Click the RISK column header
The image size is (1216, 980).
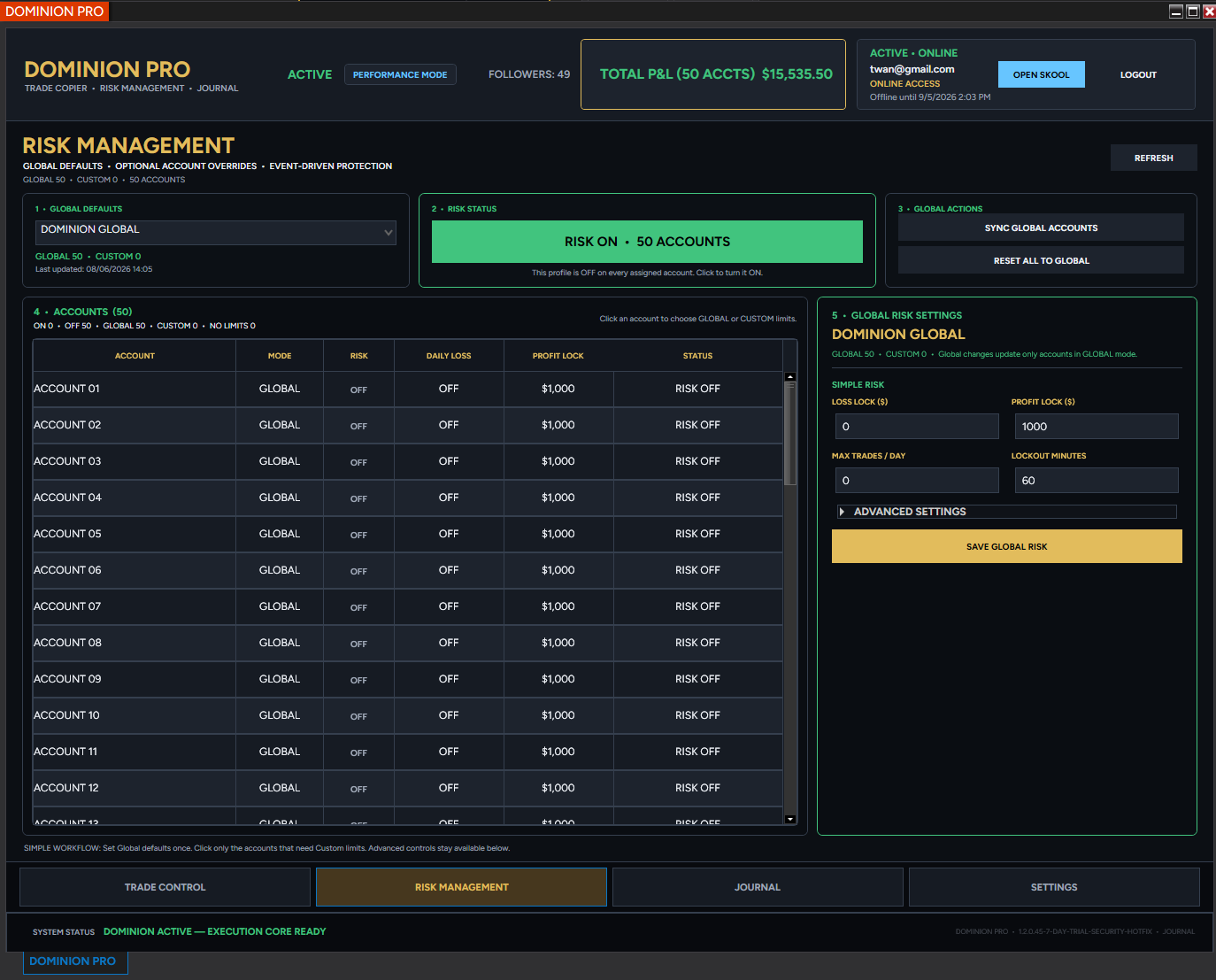click(x=358, y=356)
